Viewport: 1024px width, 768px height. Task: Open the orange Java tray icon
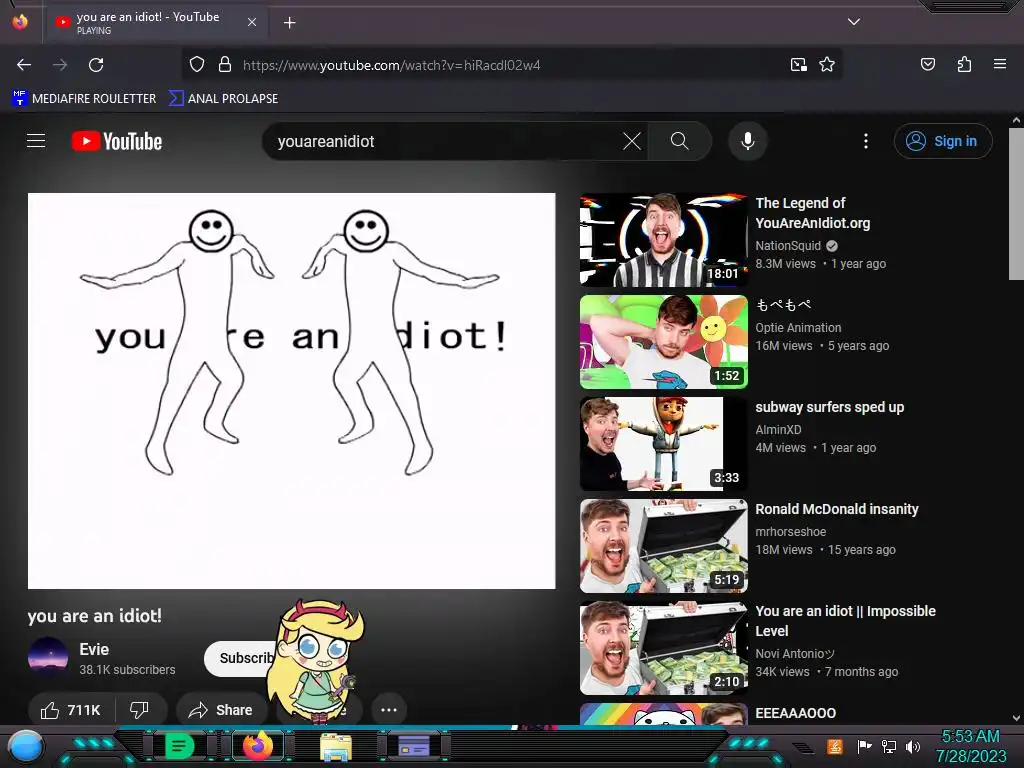tap(835, 746)
